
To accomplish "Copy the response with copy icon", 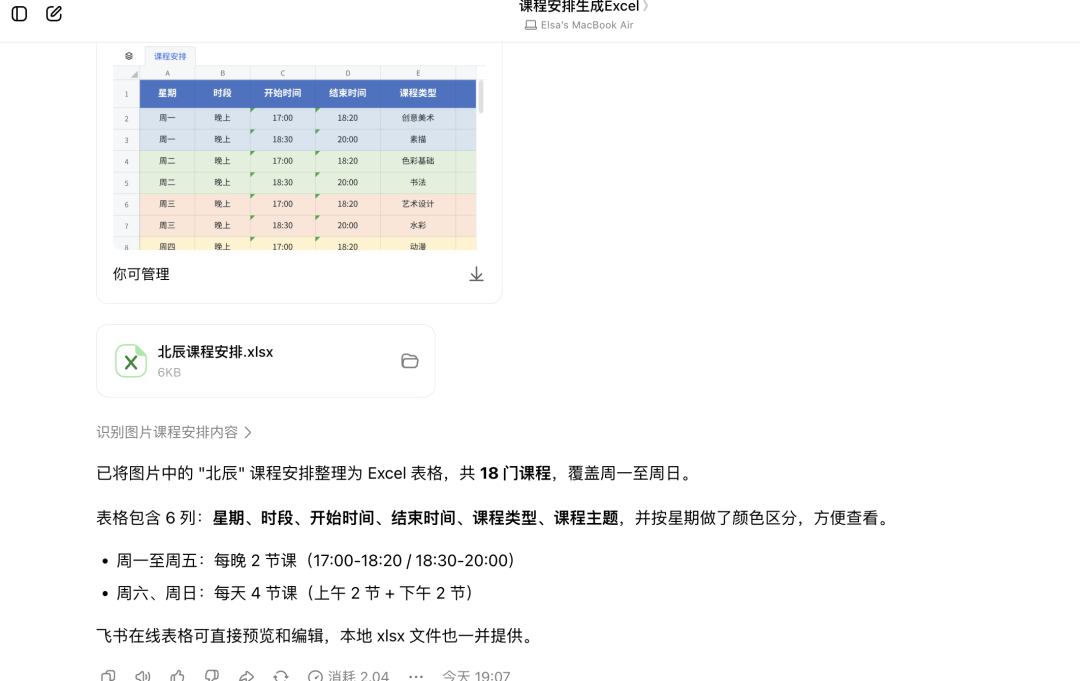I will [x=108, y=675].
